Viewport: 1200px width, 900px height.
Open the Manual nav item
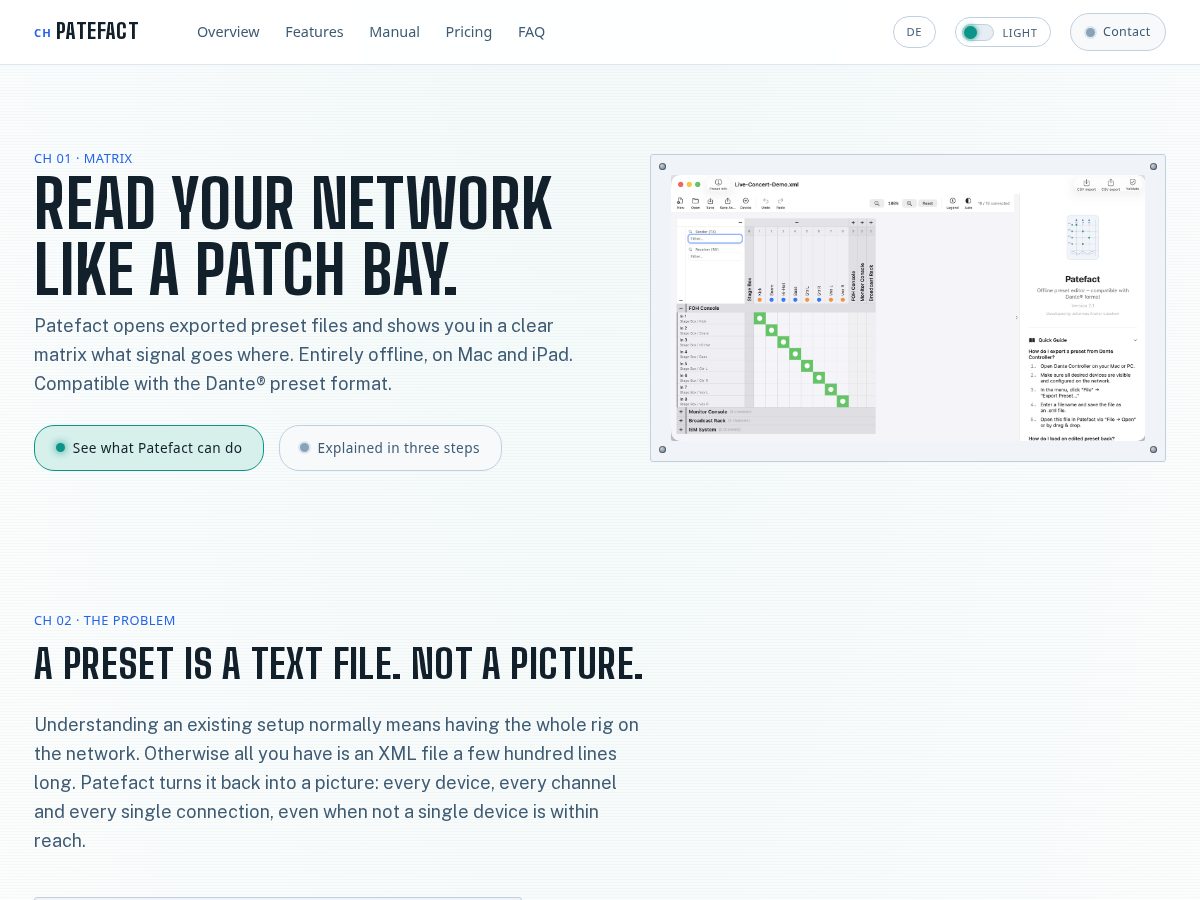394,32
